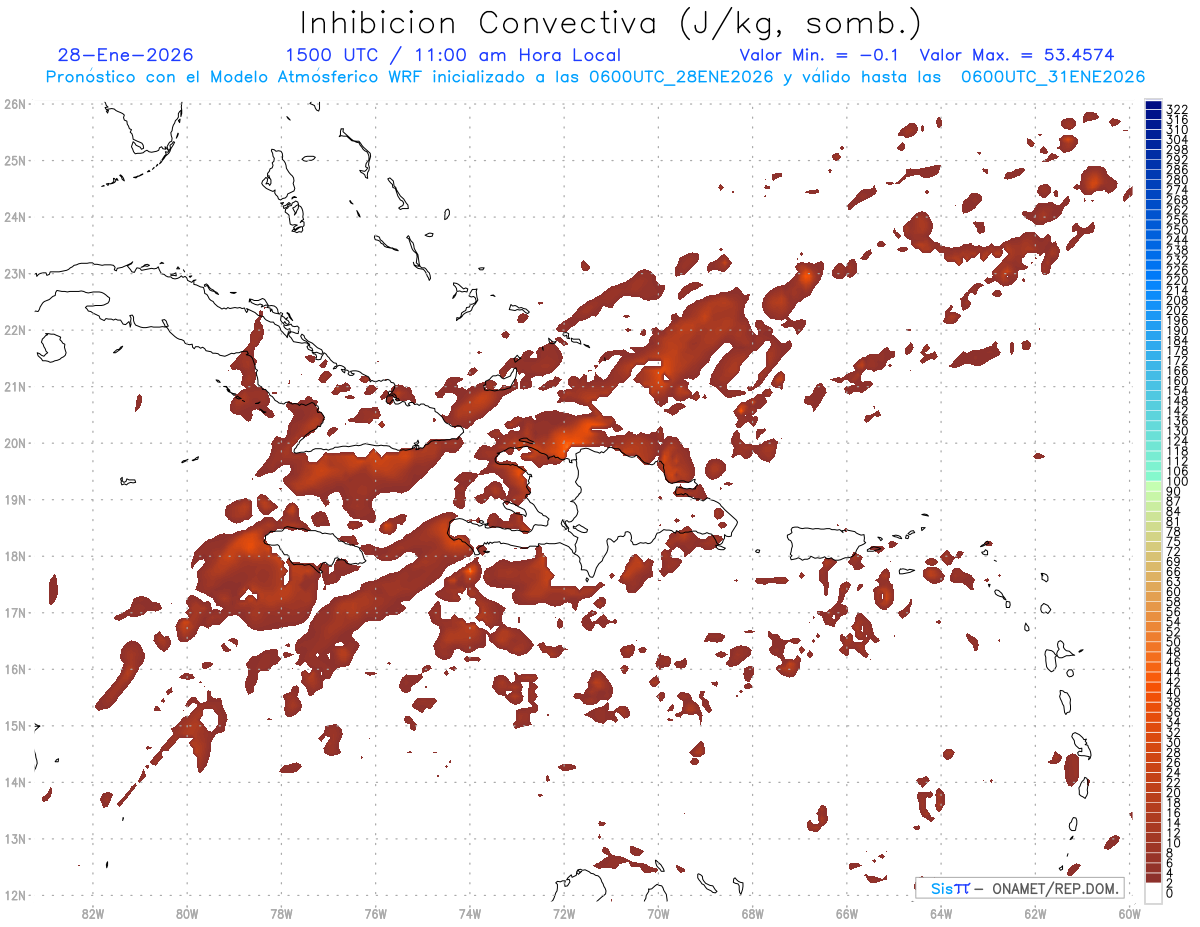Image resolution: width=1200 pixels, height=927 pixels.
Task: Click the "12N" latitude label
Action: (x=14, y=895)
